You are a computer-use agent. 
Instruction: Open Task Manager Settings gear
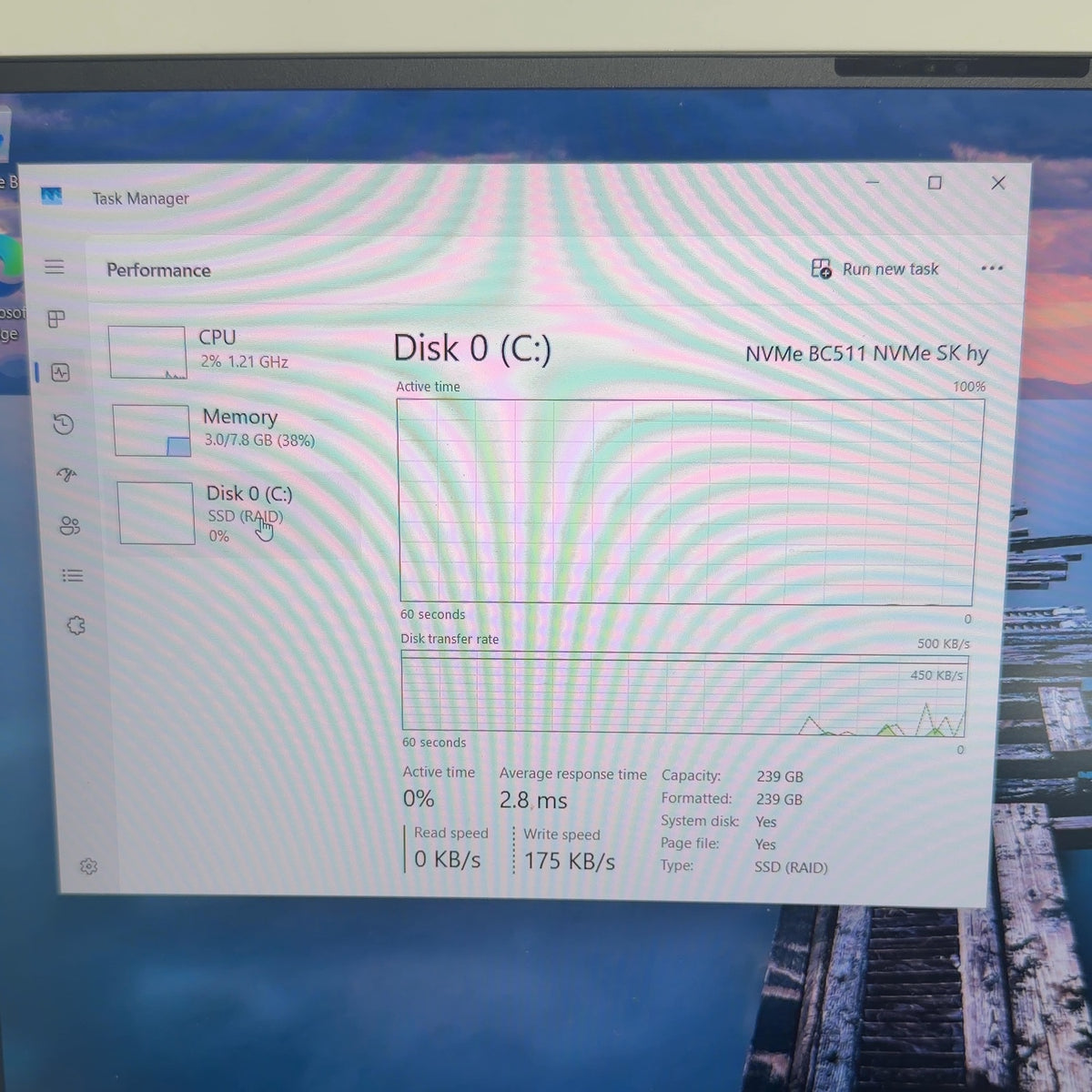tap(88, 866)
